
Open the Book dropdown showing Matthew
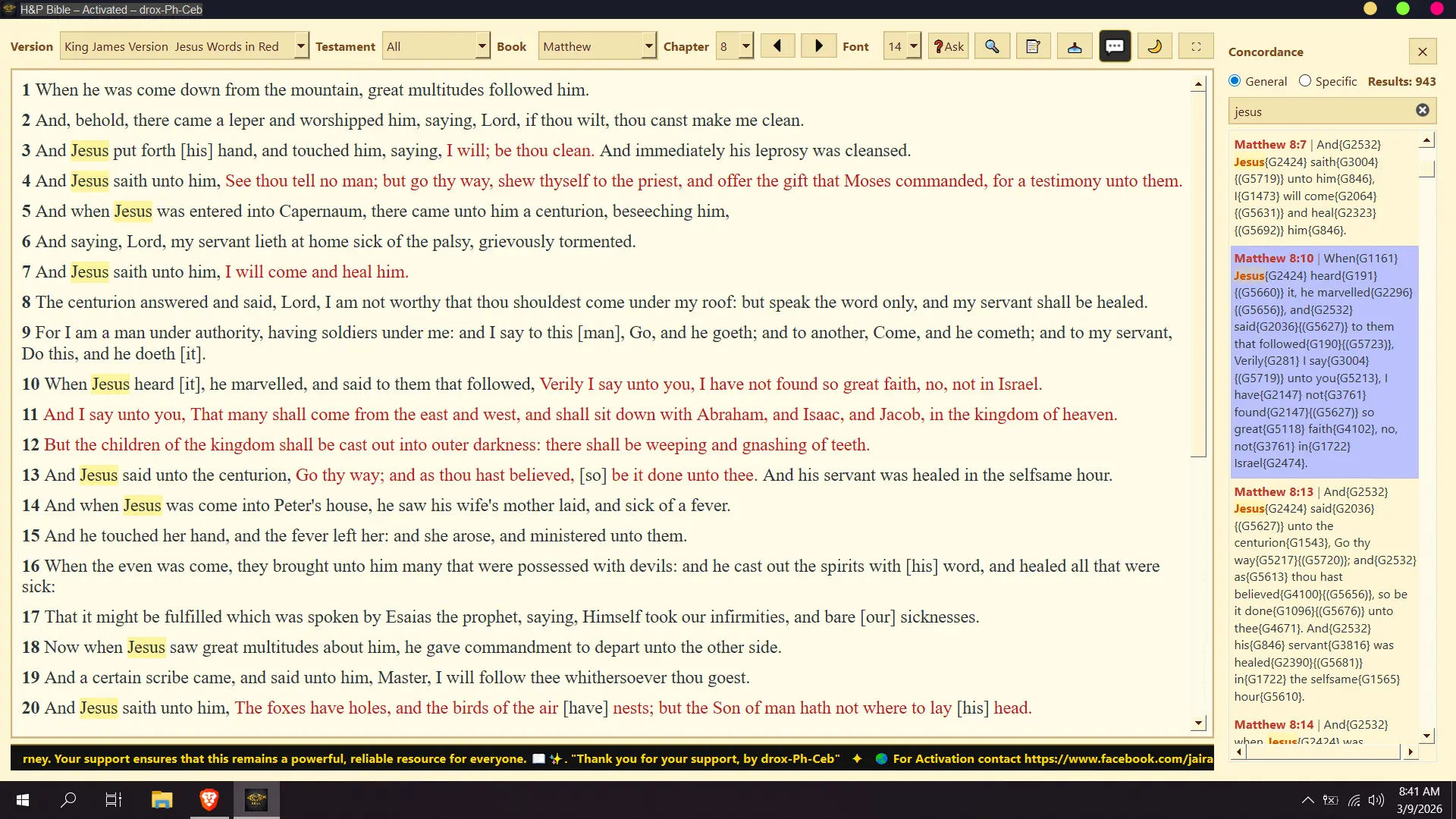coord(597,46)
